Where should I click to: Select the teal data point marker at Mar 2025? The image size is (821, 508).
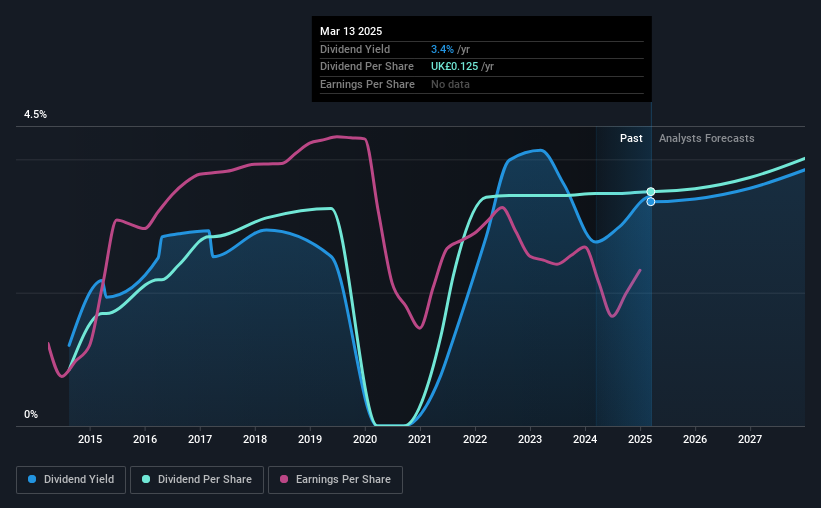[651, 192]
